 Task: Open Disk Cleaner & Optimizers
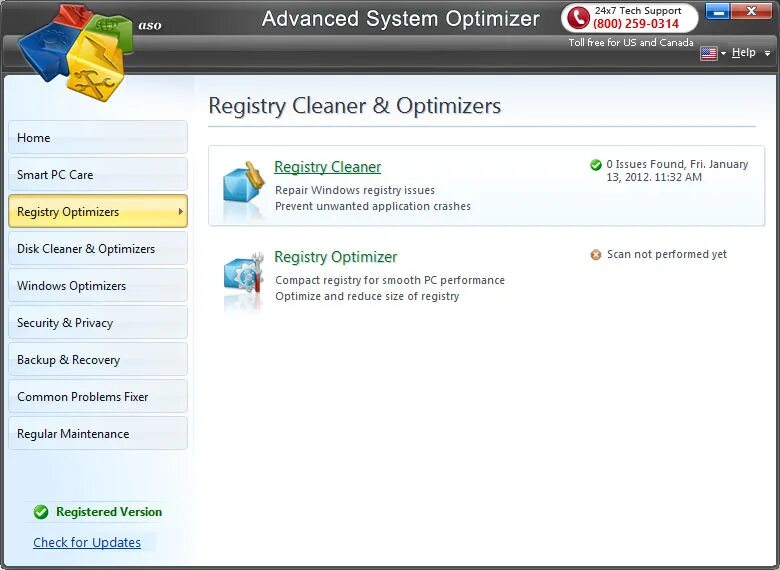(x=98, y=248)
